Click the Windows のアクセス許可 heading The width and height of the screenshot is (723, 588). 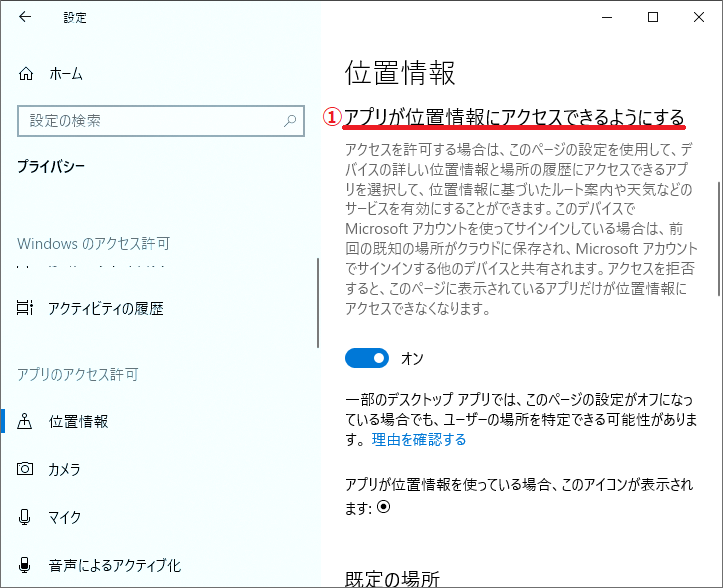click(94, 243)
